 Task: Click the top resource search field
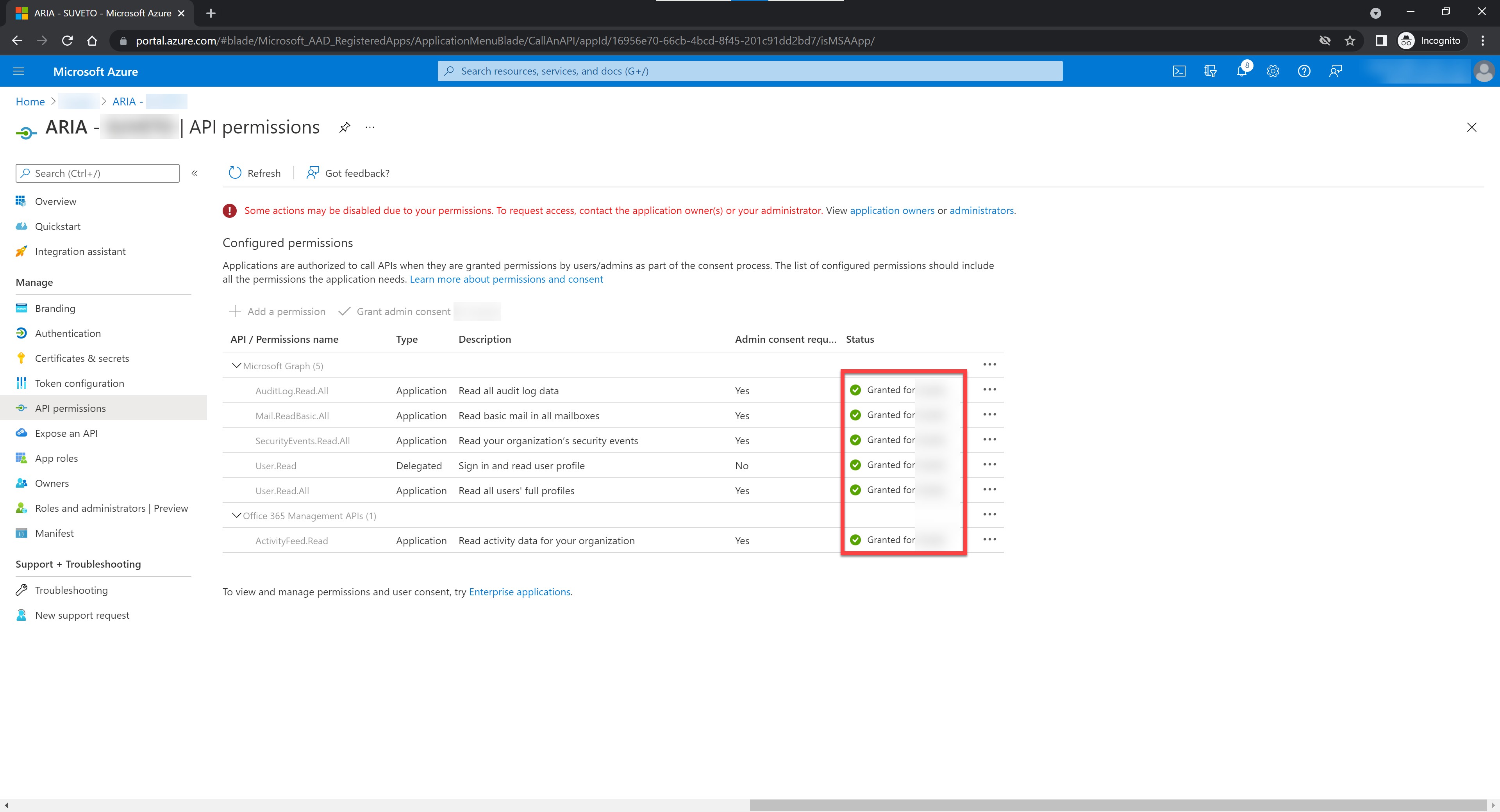tap(750, 71)
